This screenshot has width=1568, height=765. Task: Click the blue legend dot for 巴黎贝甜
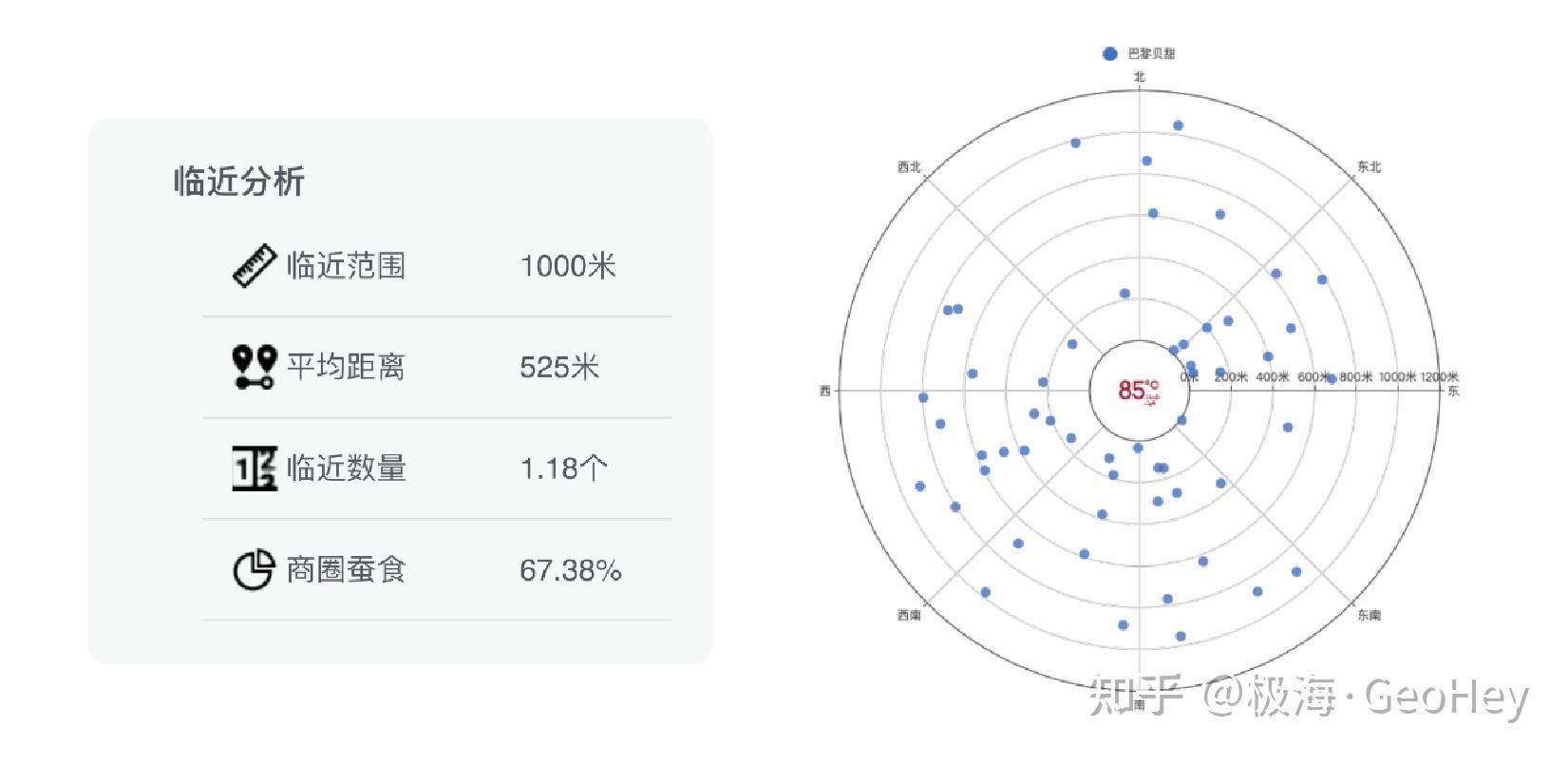(1109, 54)
